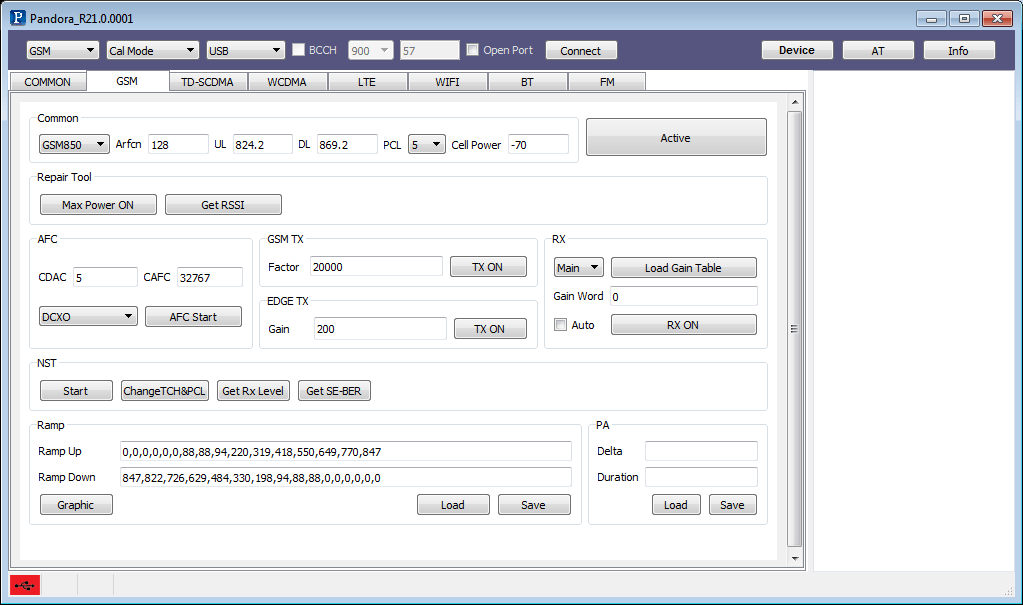Open the Main dropdown in RX section
Viewport: 1023px width, 605px height.
[x=578, y=267]
